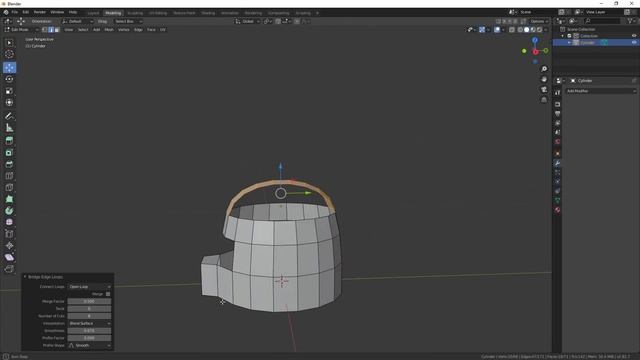Tick the Merge checkbox in Bridge Edge Loops
The width and height of the screenshot is (640, 360).
[x=108, y=294]
